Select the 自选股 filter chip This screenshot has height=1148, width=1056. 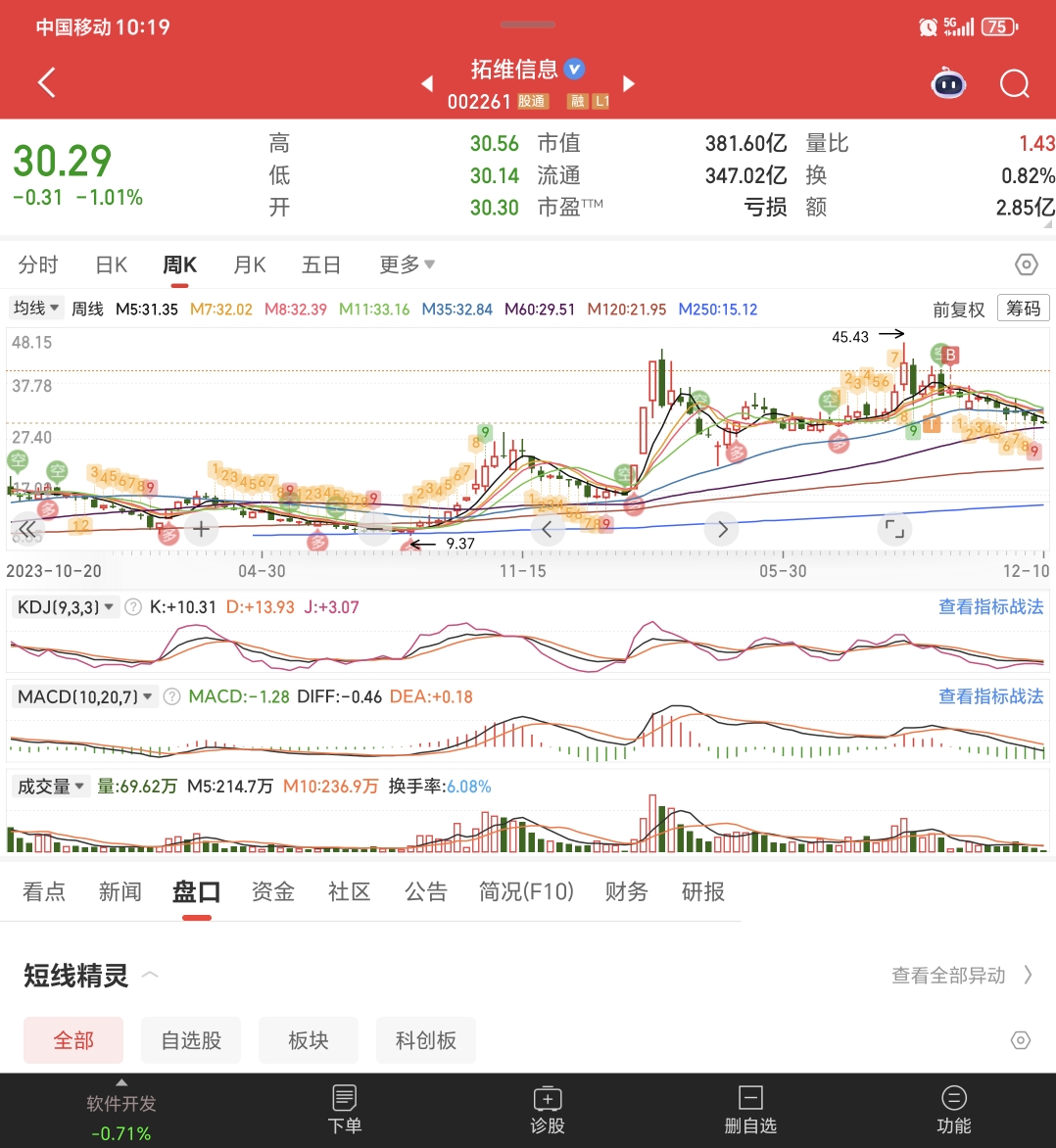point(191,1040)
